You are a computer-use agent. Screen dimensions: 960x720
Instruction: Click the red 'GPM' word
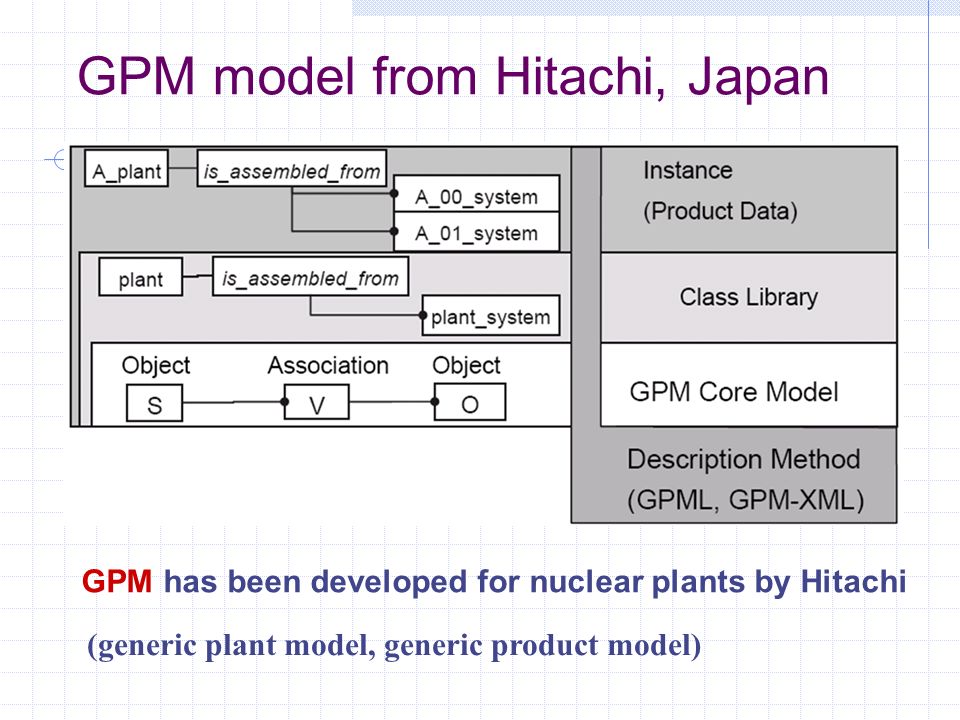[x=117, y=581]
